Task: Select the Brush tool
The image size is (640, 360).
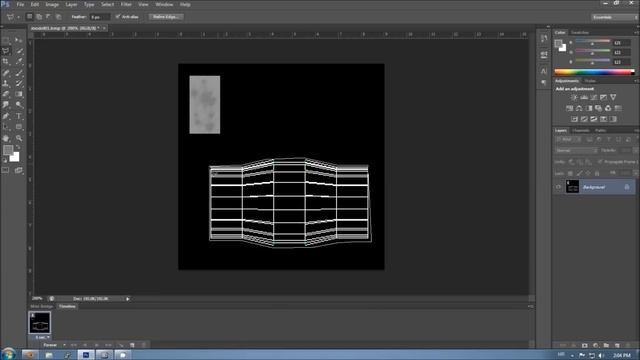Action: [x=19, y=73]
